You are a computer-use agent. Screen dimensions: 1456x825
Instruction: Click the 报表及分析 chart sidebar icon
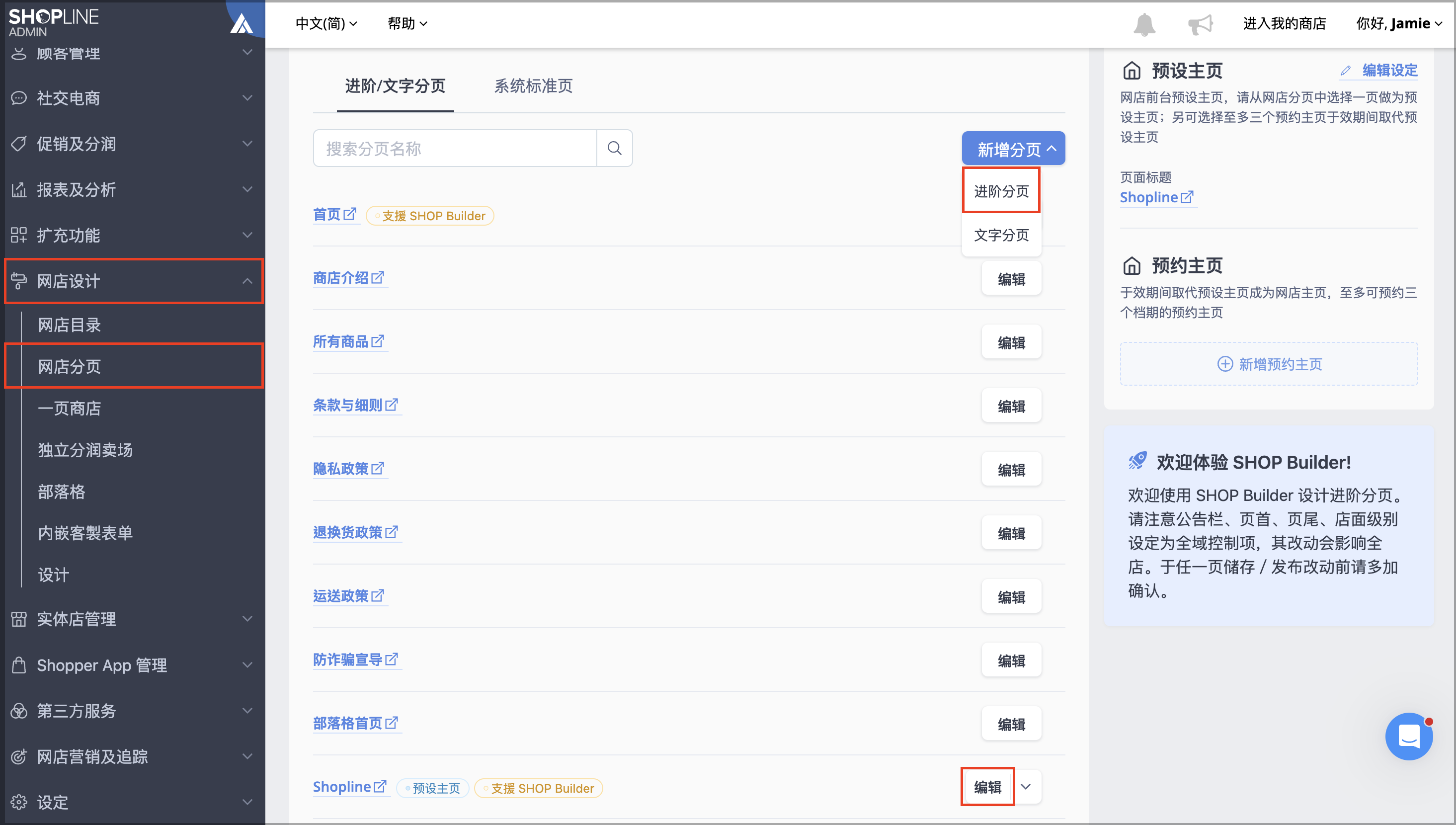coord(19,189)
